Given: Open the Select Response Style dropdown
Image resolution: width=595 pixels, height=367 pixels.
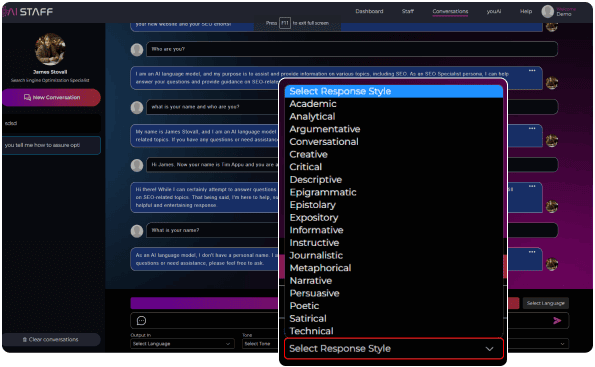Looking at the screenshot, I should point(394,348).
